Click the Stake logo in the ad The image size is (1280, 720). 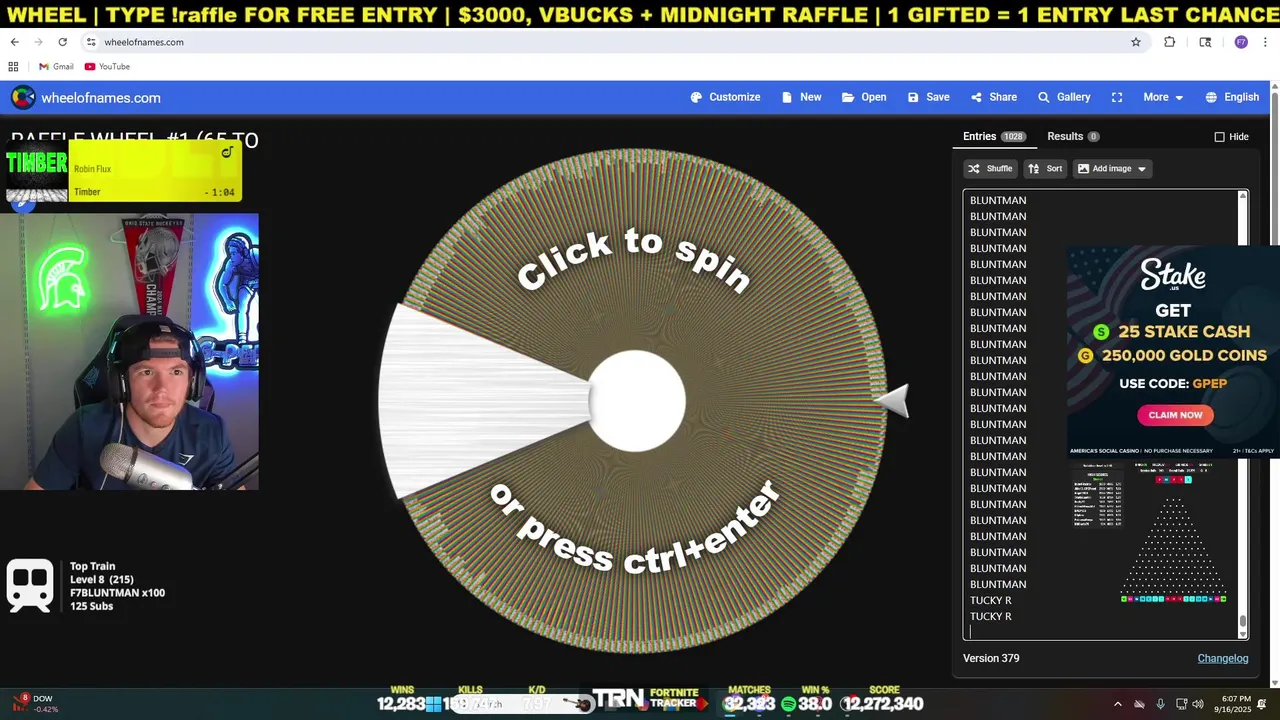(x=1173, y=275)
